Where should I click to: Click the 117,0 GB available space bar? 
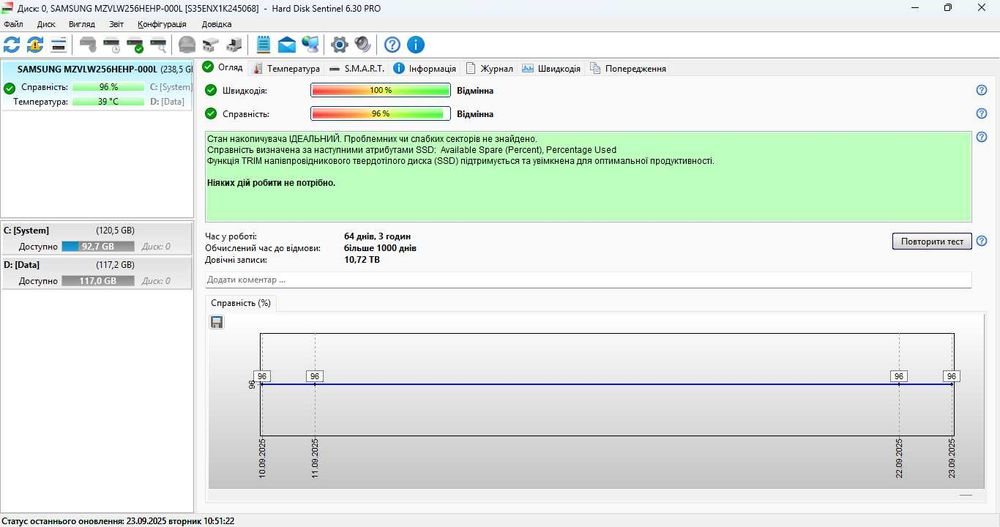tap(98, 281)
